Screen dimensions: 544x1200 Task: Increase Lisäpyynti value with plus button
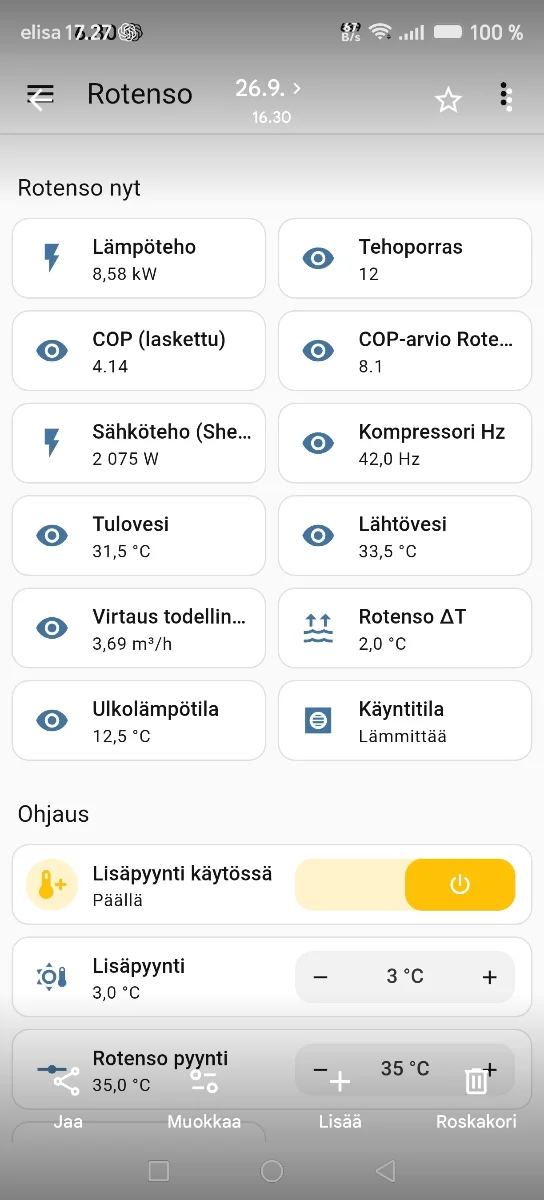click(490, 977)
